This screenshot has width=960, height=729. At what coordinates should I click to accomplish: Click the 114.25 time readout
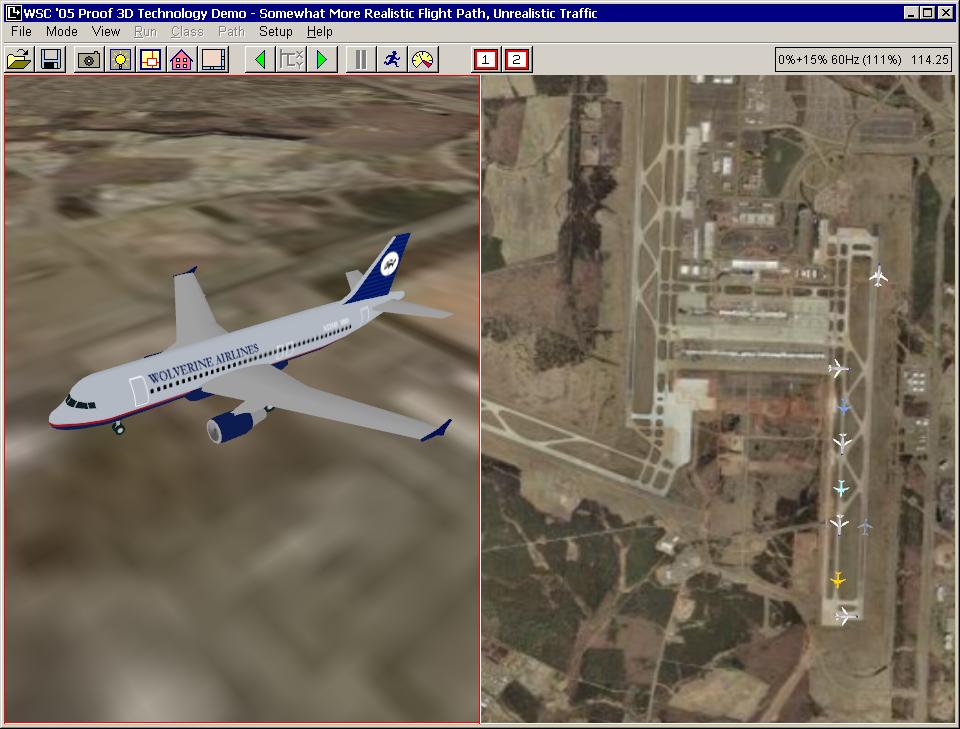[x=929, y=60]
